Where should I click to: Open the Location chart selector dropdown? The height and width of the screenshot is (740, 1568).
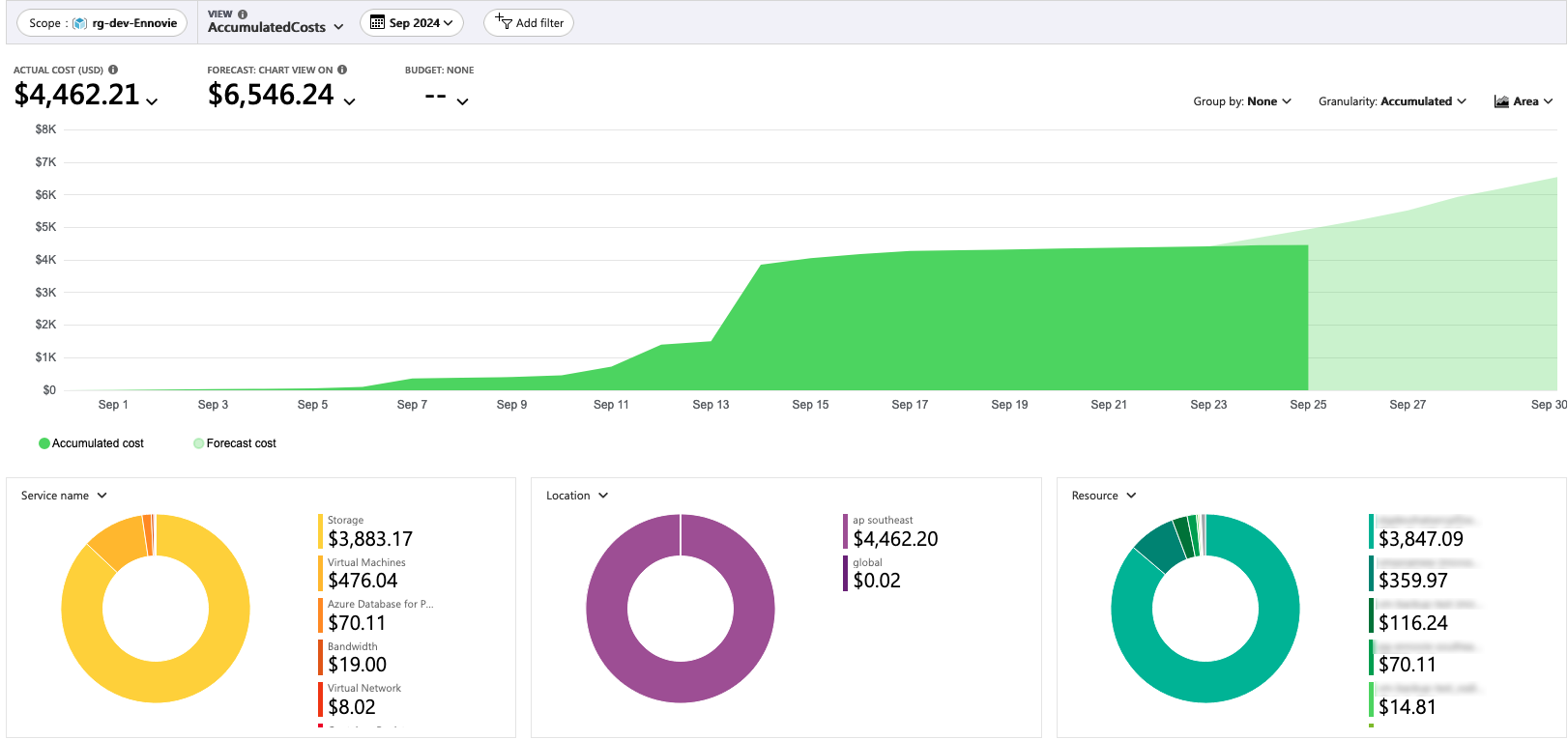tap(577, 496)
